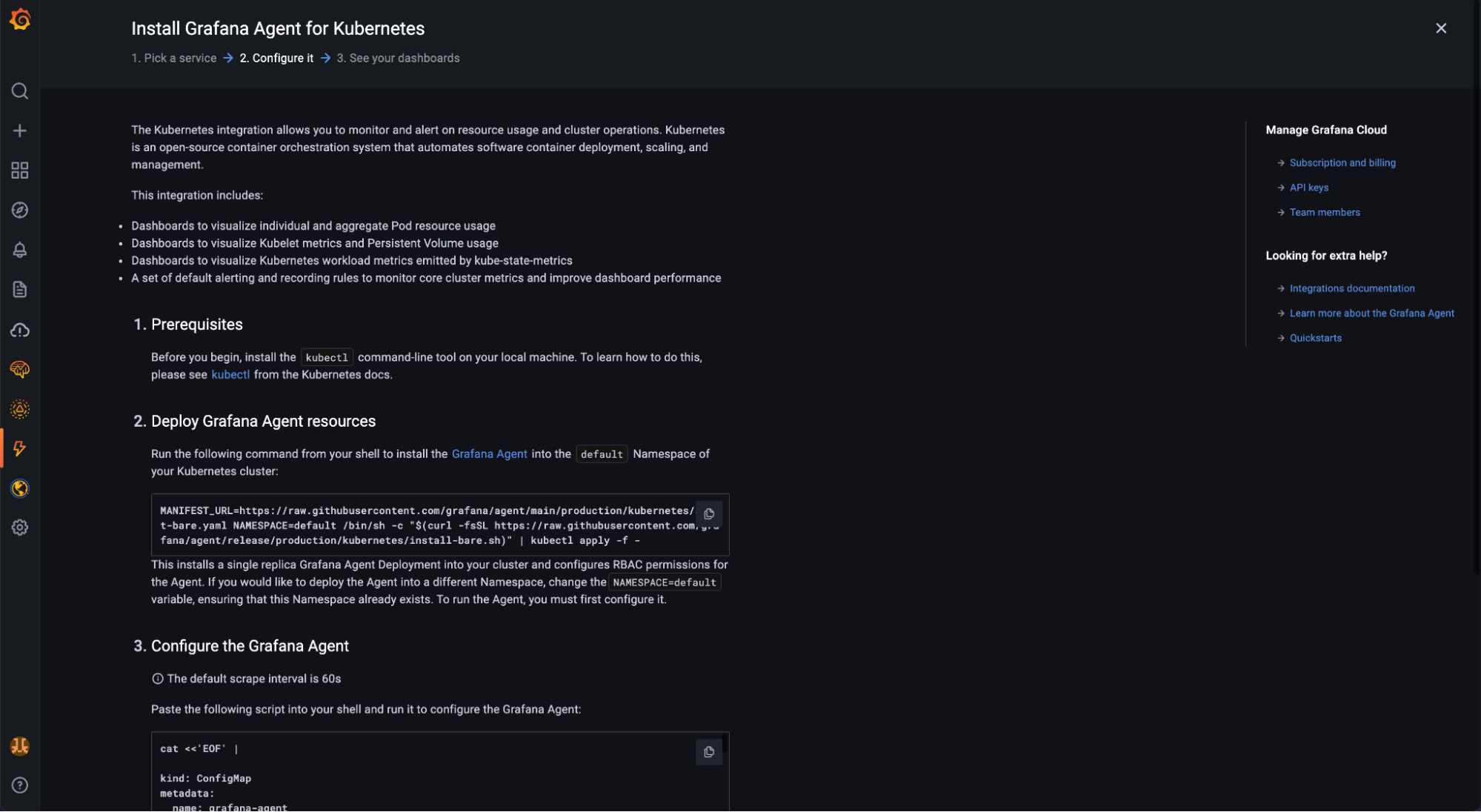Image resolution: width=1481 pixels, height=812 pixels.
Task: Copy the ConfigMap script code block
Action: point(708,752)
